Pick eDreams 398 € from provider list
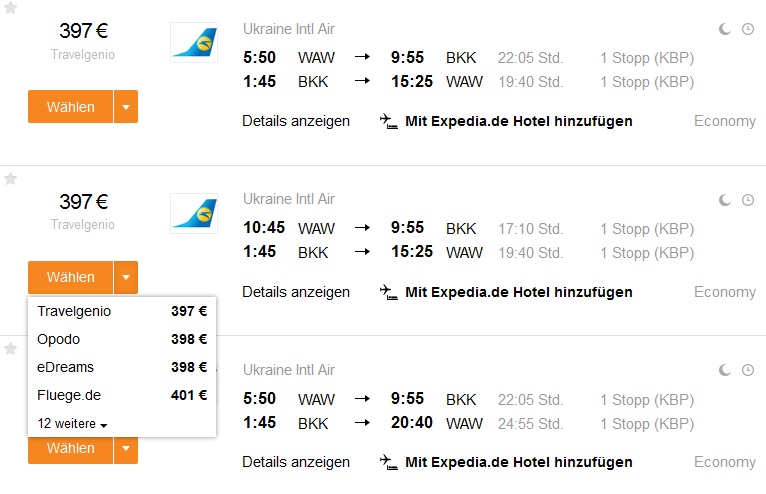This screenshot has width=766, height=494. click(122, 367)
